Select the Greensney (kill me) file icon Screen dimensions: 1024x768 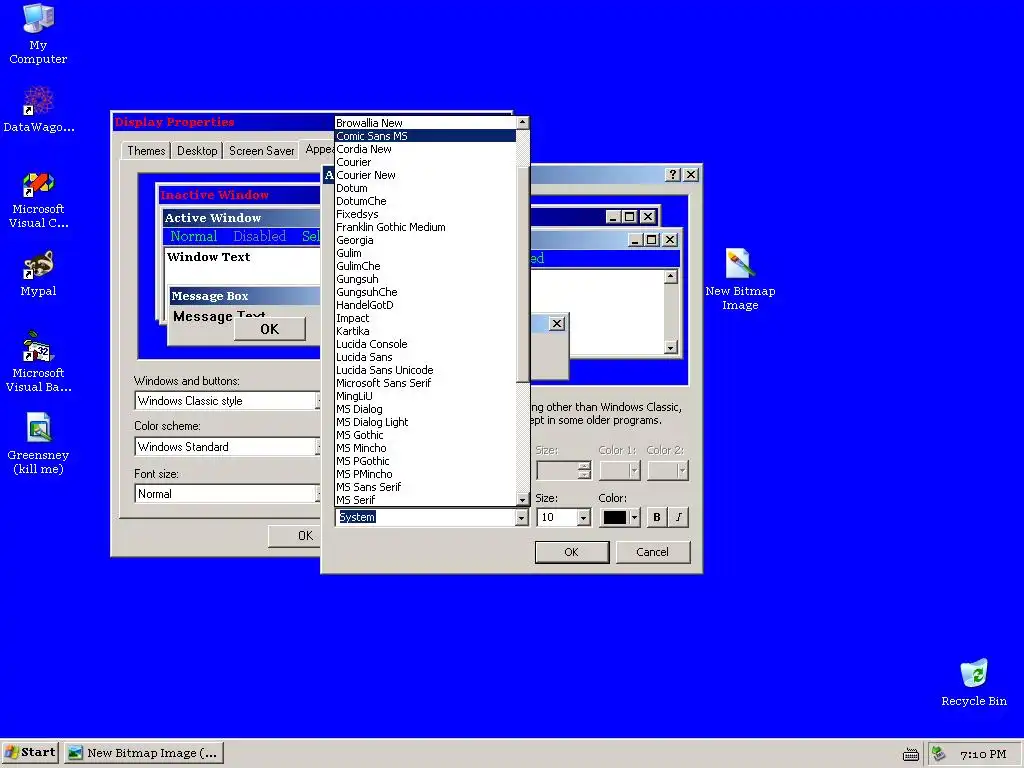(38, 444)
